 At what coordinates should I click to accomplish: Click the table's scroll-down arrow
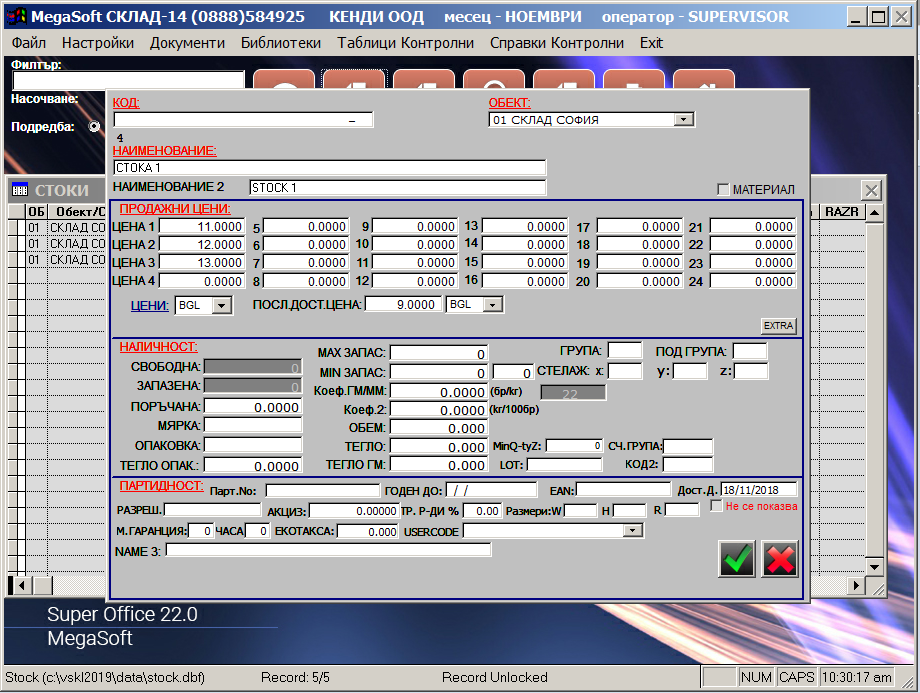pyautogui.click(x=875, y=568)
